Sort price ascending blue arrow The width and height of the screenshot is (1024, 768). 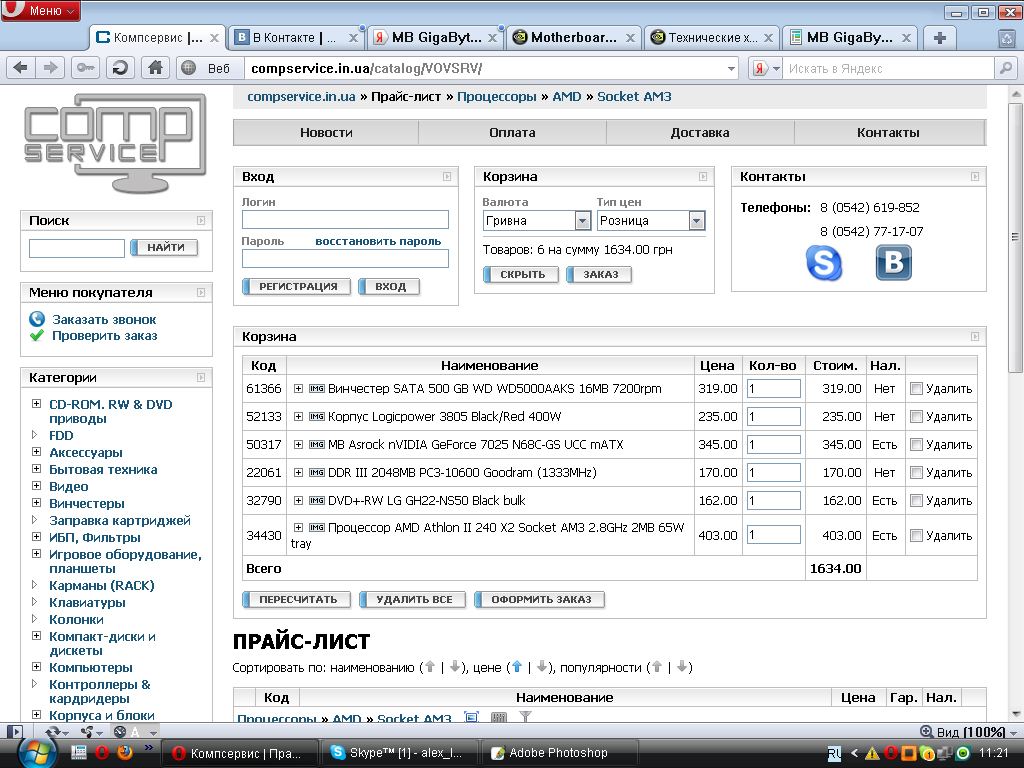click(517, 667)
